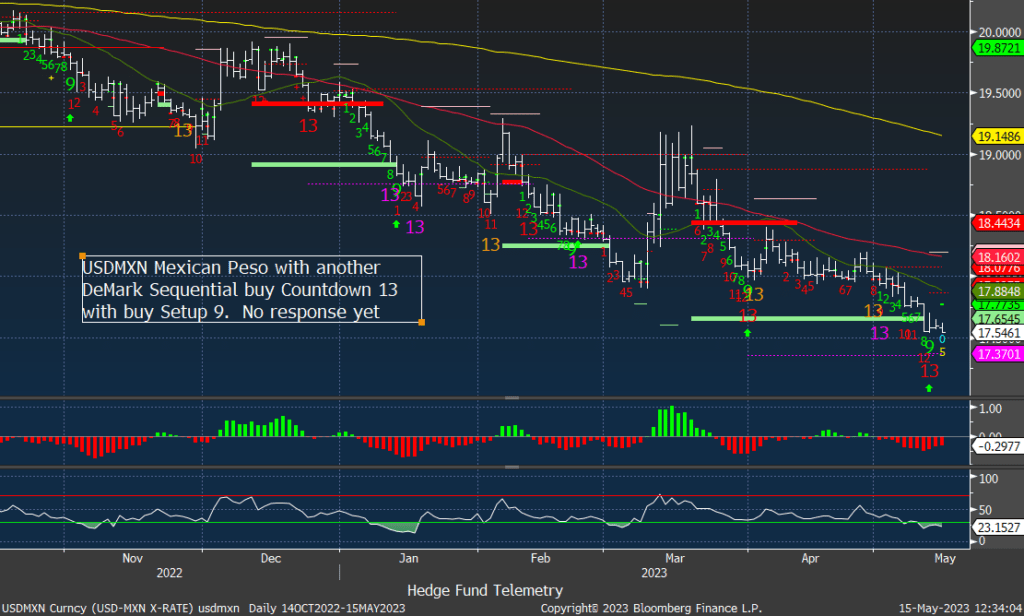
Task: Click the green up arrow below the May 13 countdown
Action: [x=930, y=387]
